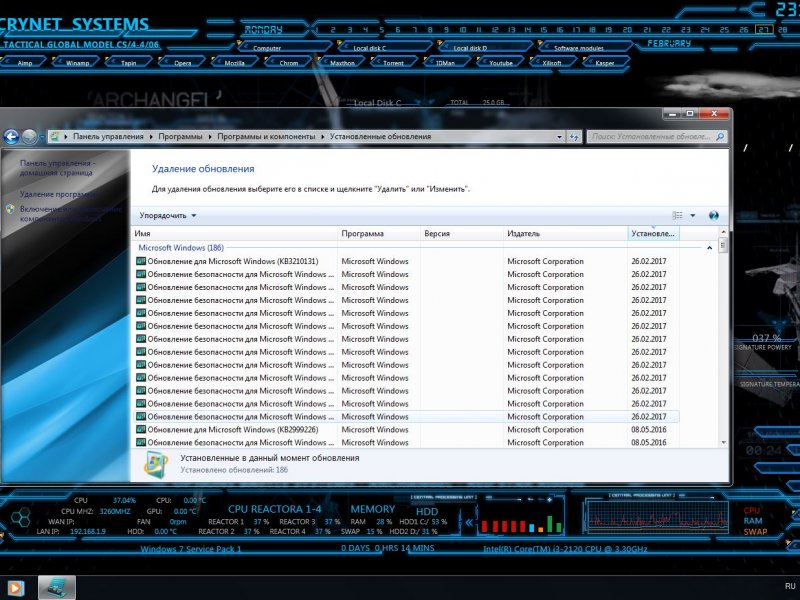Sort by the Издатель column header
Screen dimensions: 800x600
click(565, 233)
